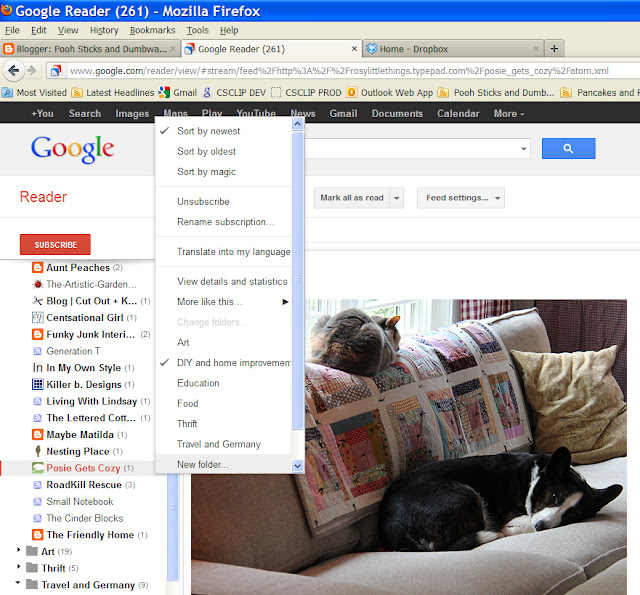Image resolution: width=640 pixels, height=595 pixels.
Task: Click the RoadKill Rescue RSS icon
Action: tap(38, 485)
